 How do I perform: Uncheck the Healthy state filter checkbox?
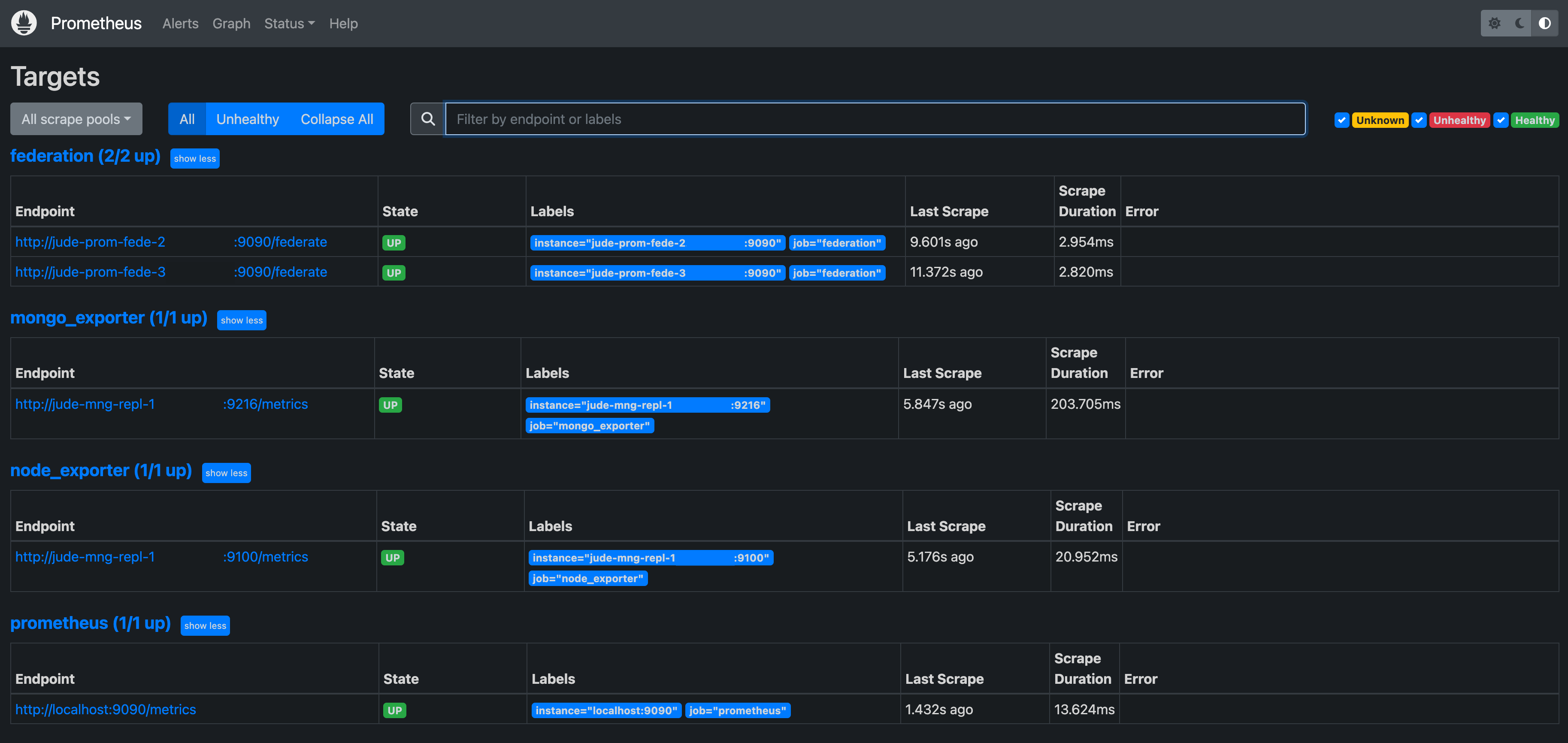[x=1501, y=120]
